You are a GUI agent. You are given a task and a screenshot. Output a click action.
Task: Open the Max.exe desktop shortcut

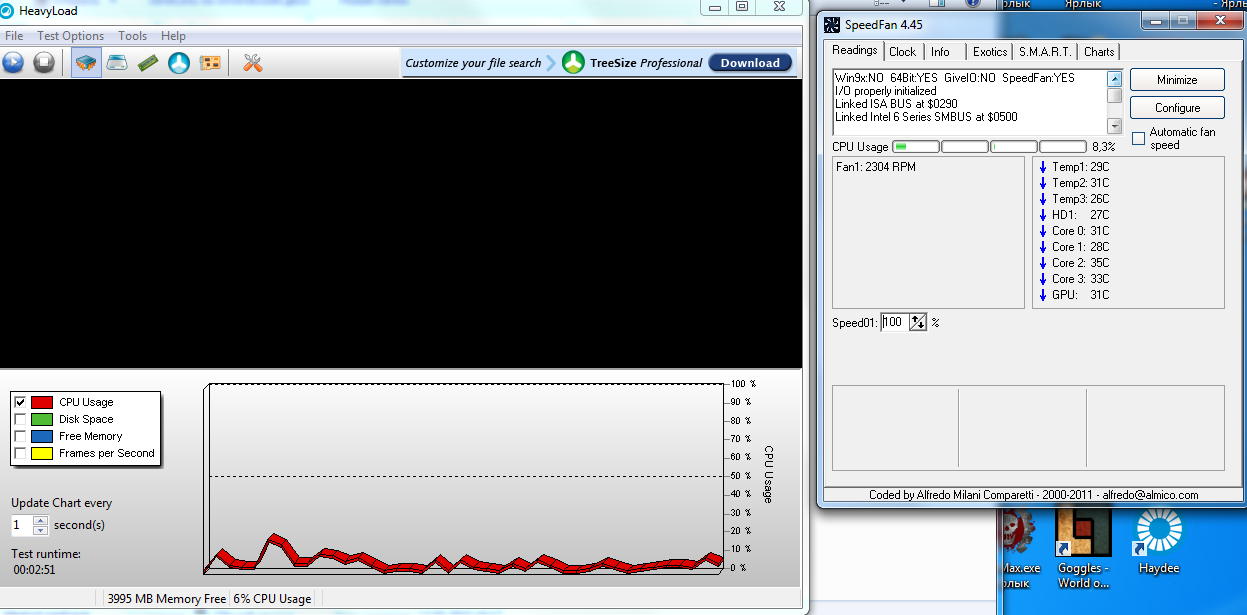point(1021,547)
